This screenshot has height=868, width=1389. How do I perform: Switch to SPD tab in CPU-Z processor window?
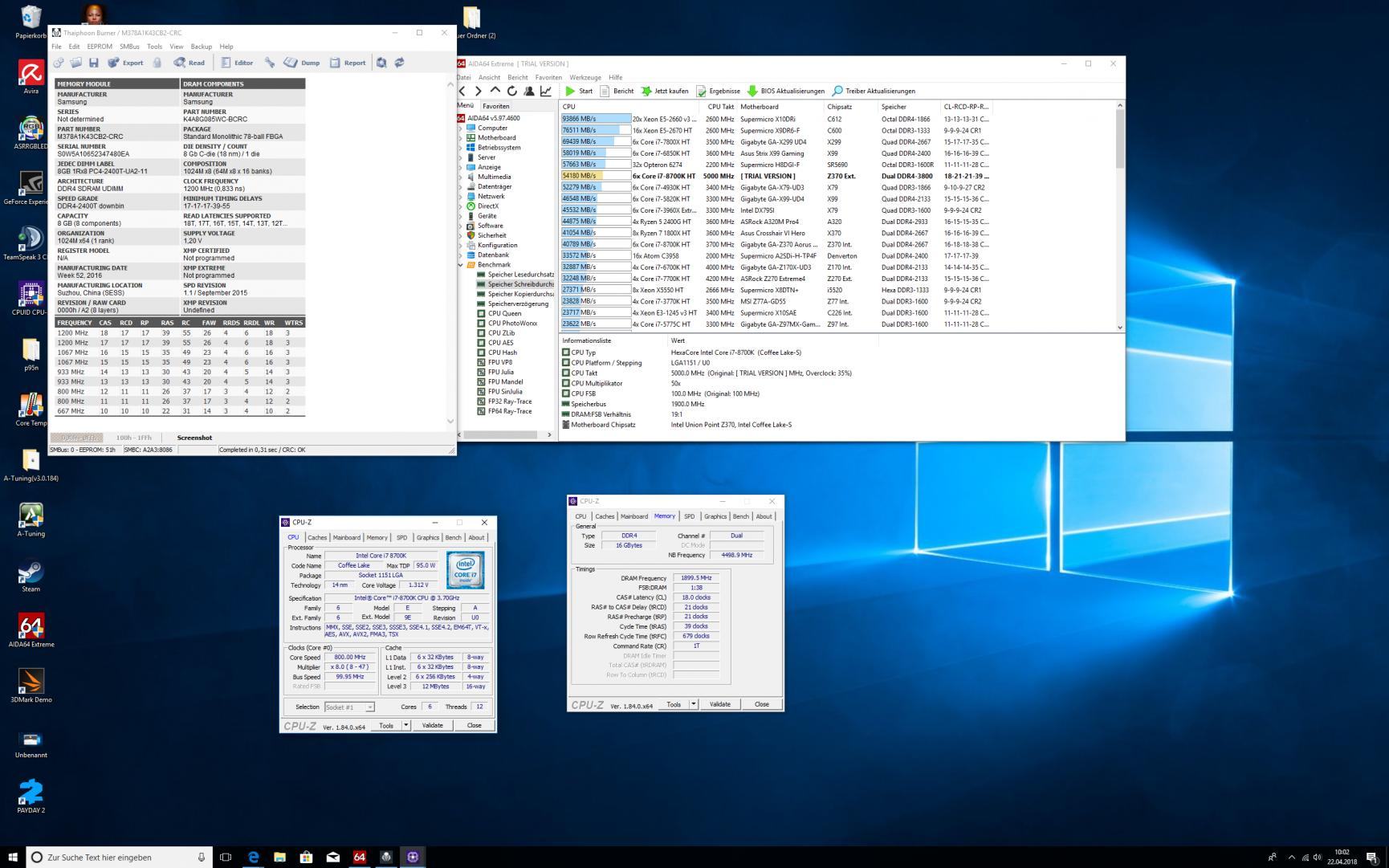point(401,537)
